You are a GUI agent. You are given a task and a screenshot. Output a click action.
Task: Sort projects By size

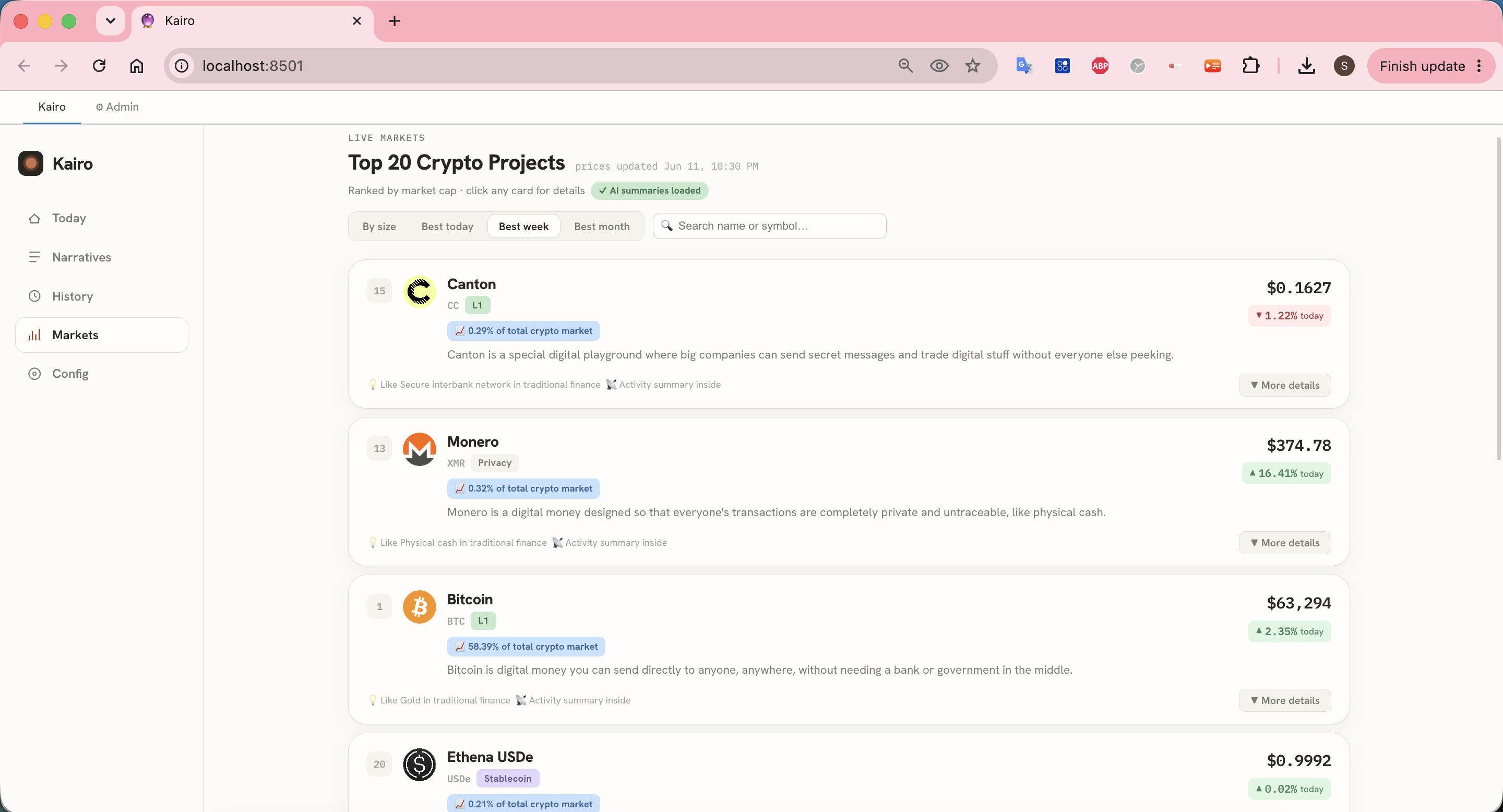(x=379, y=226)
